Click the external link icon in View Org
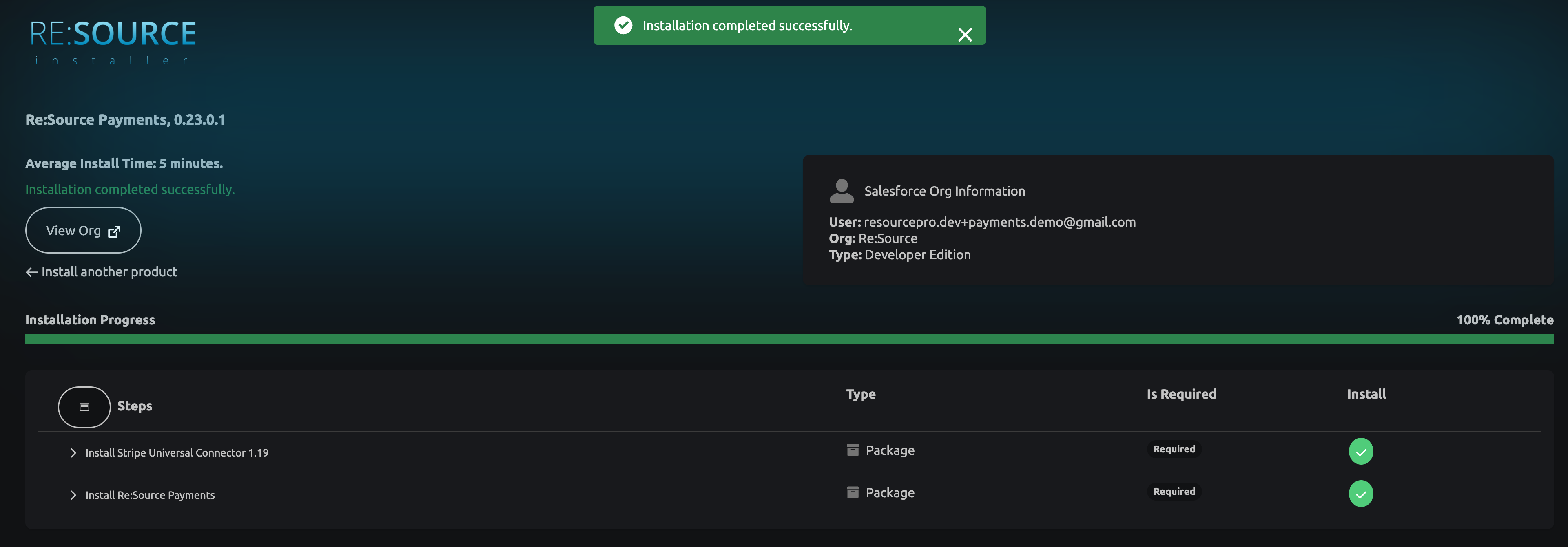Image resolution: width=1568 pixels, height=547 pixels. point(114,232)
